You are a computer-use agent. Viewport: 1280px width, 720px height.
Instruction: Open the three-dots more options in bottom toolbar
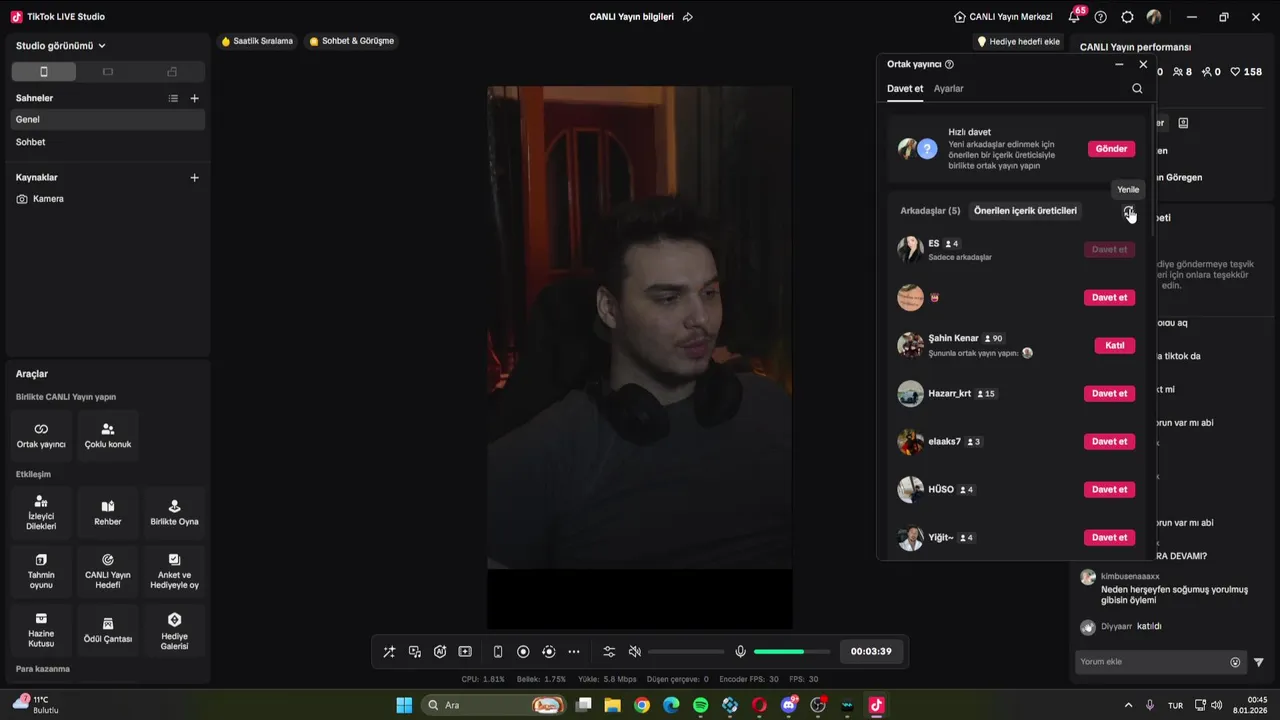(x=574, y=652)
